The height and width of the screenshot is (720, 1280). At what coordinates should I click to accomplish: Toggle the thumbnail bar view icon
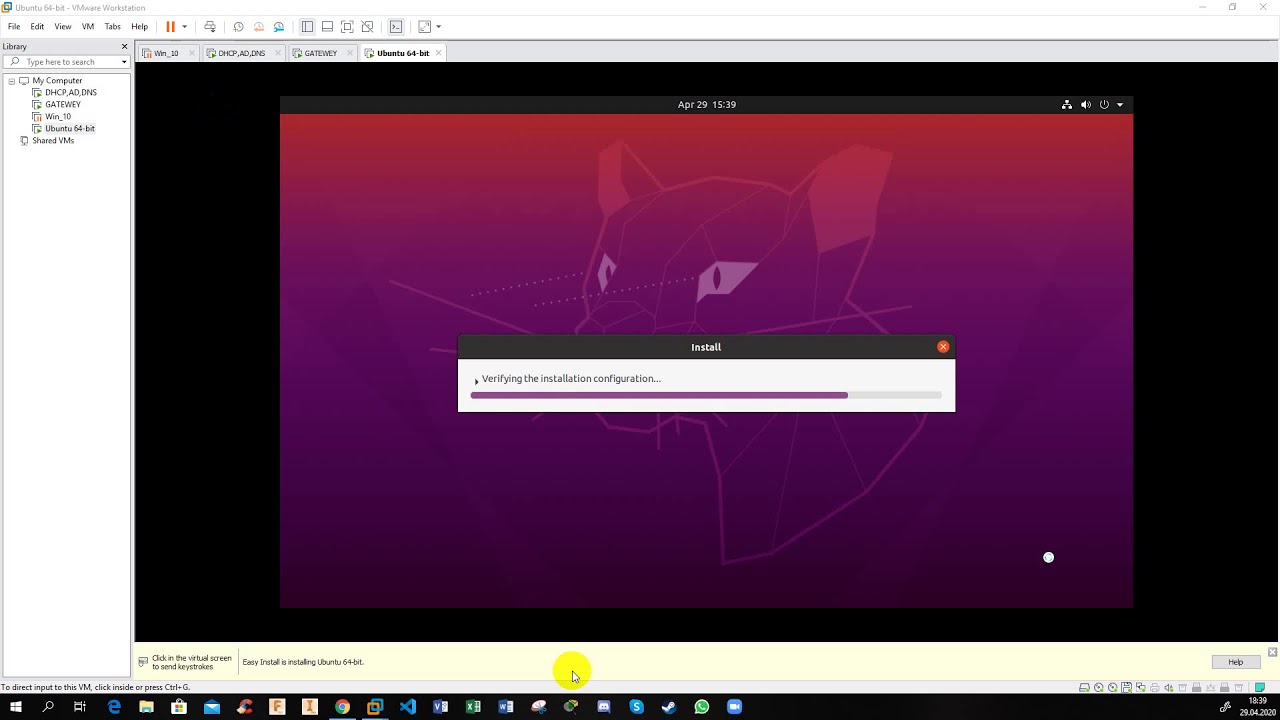click(x=327, y=27)
